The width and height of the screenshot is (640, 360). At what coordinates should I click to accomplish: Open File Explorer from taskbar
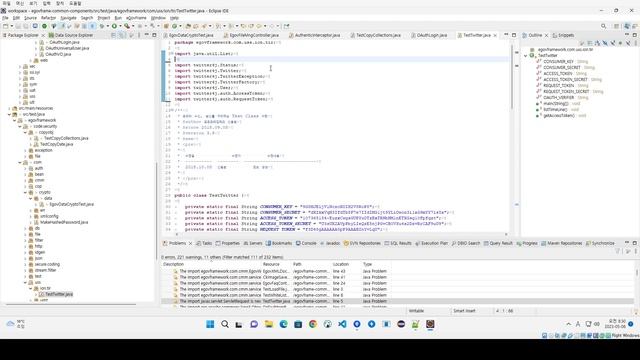point(269,324)
